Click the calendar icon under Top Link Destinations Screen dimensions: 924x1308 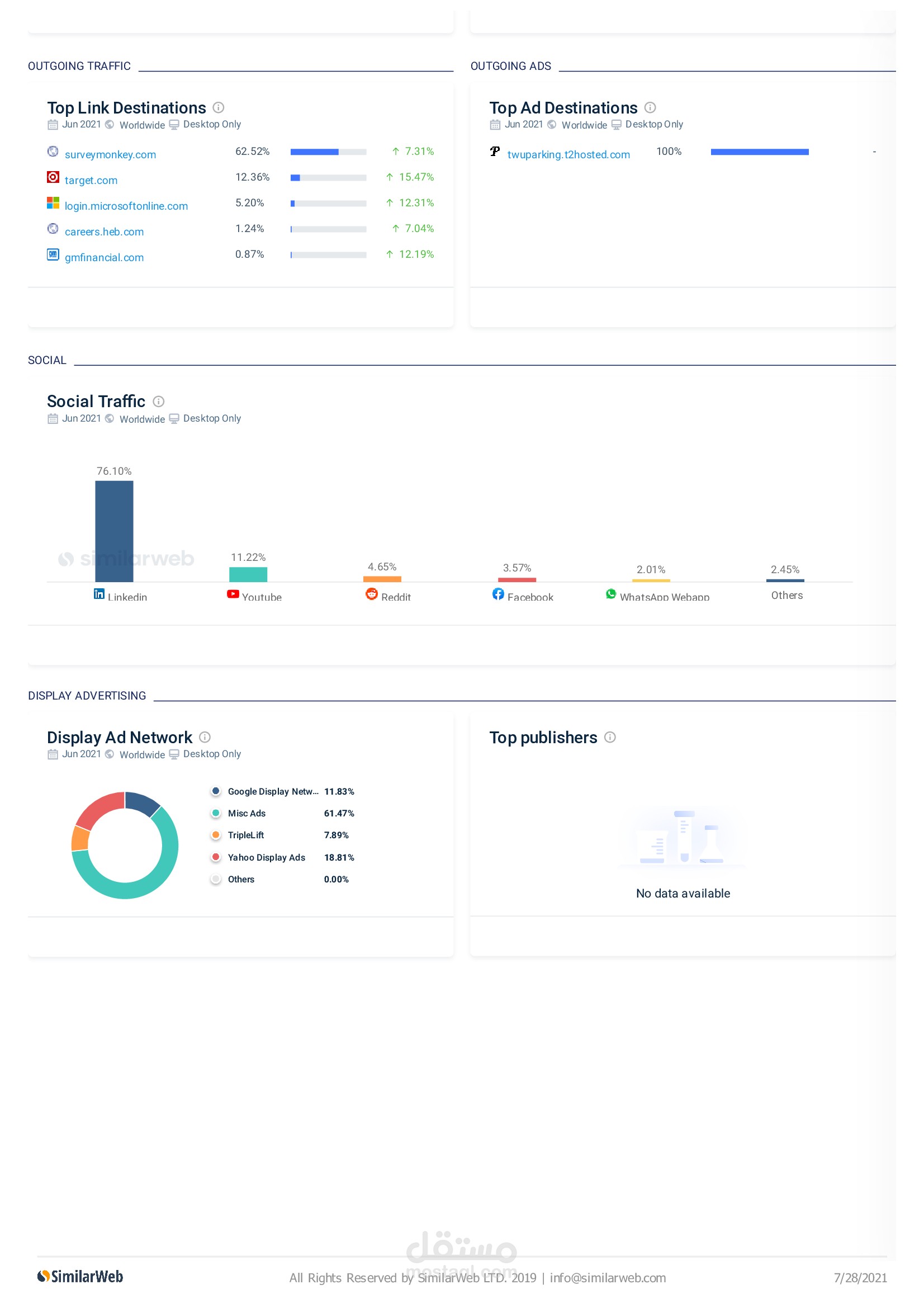(x=53, y=125)
